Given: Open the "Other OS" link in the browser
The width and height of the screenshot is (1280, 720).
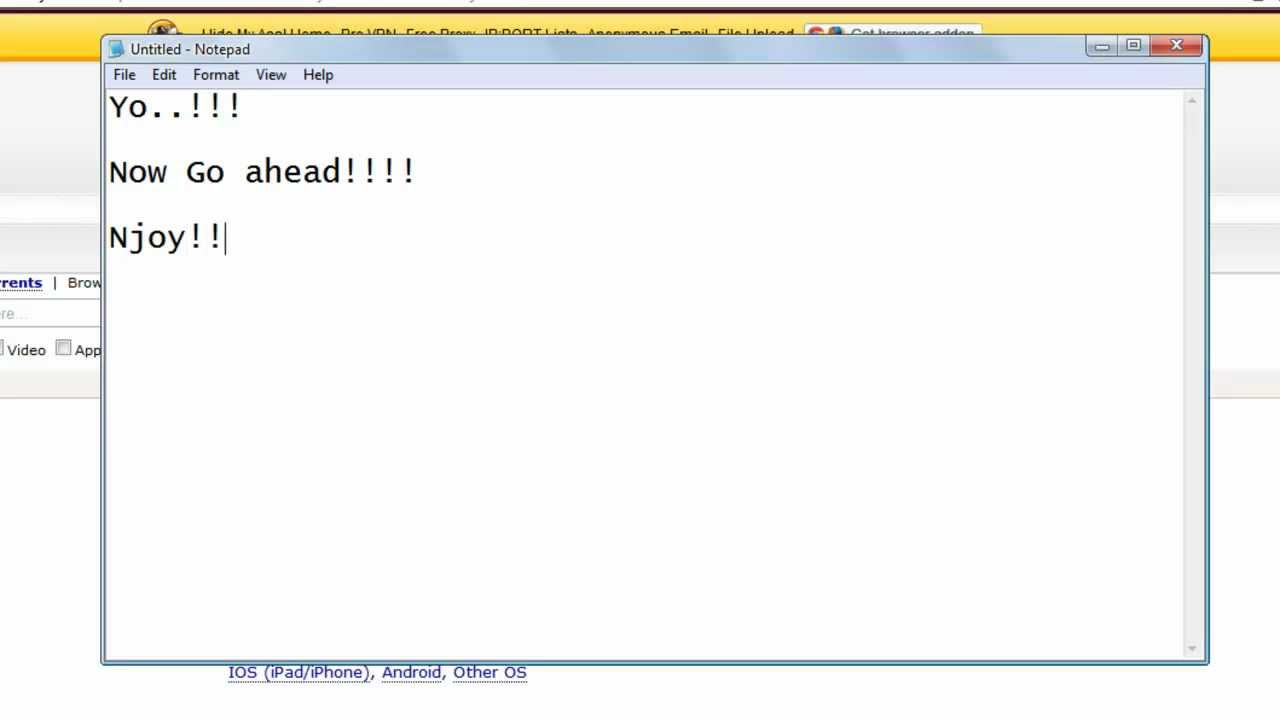Looking at the screenshot, I should [x=490, y=672].
